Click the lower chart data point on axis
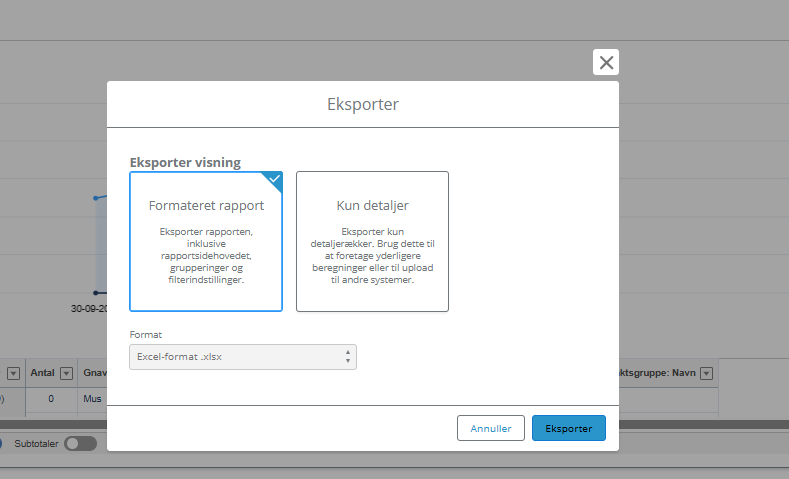 click(x=96, y=293)
